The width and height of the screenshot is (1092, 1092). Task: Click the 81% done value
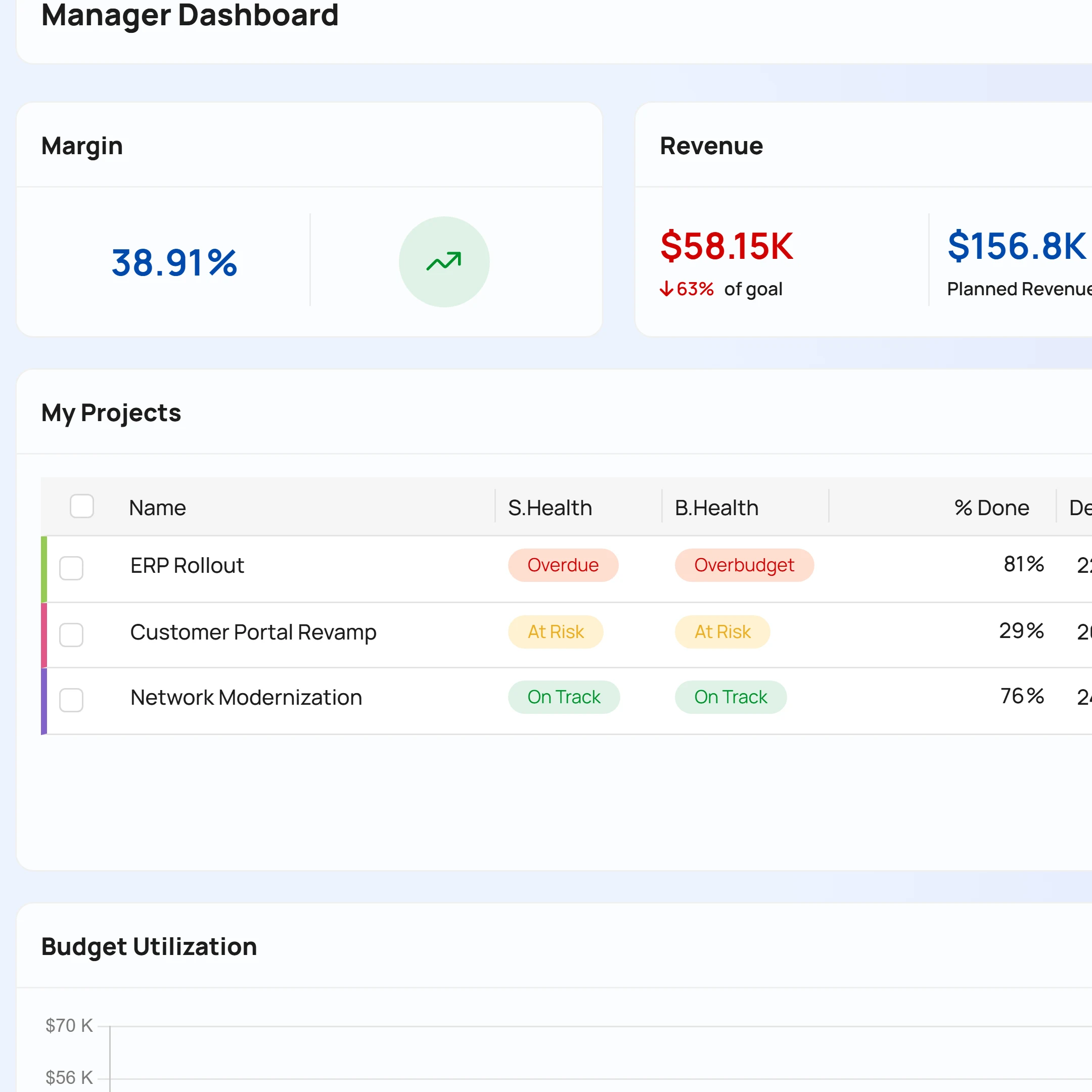1024,564
